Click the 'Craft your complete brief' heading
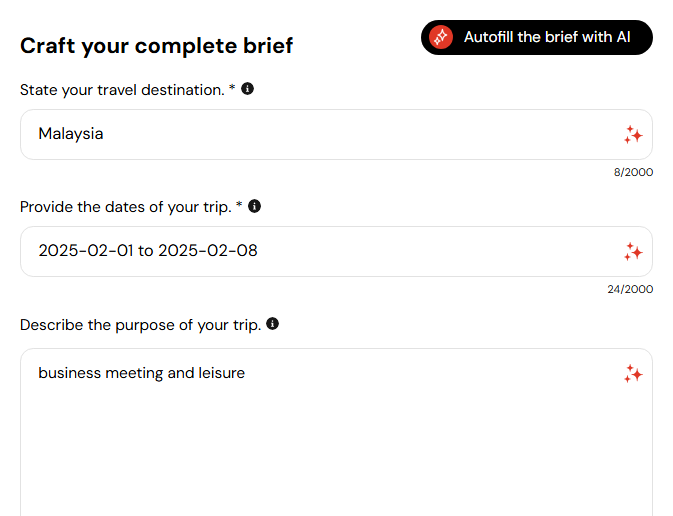Viewport: 673px width, 516px height. click(156, 46)
